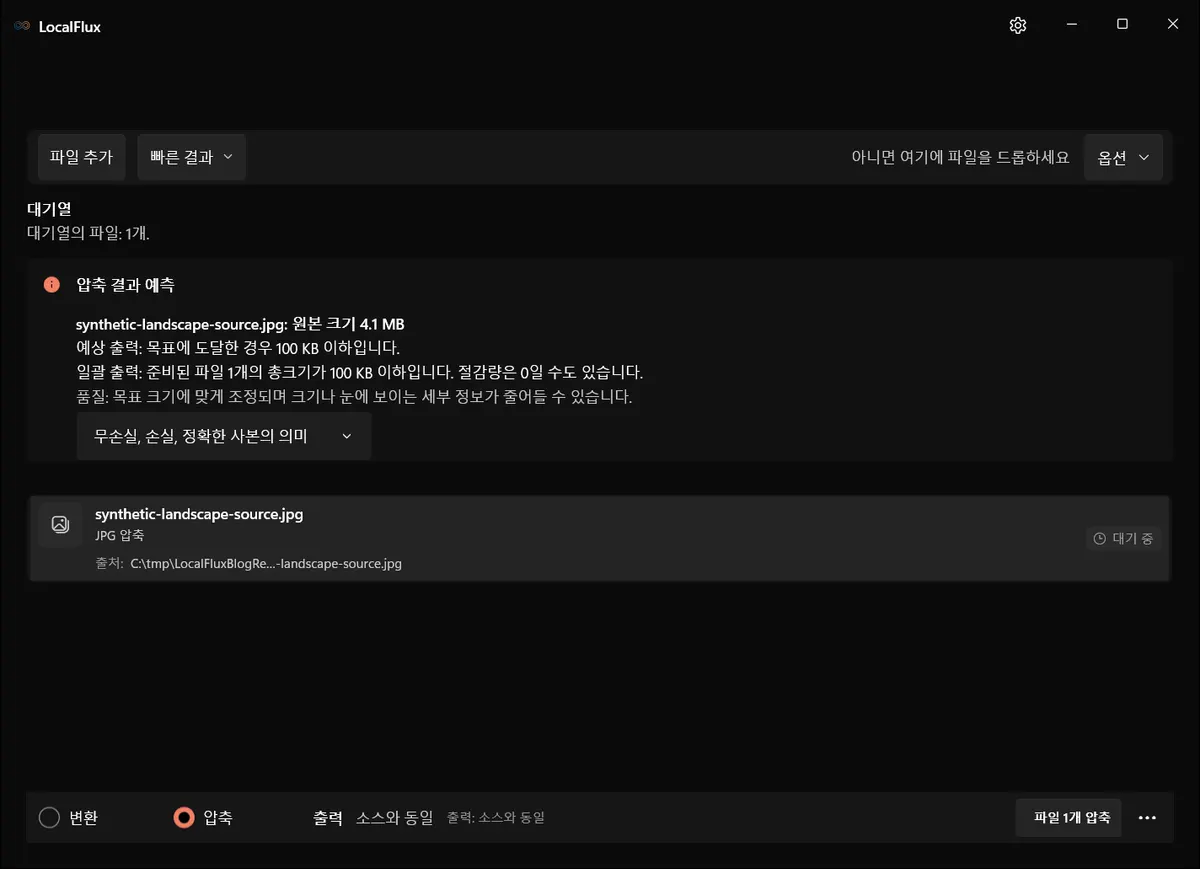Select the synthetic-landscape-source.jpg queue row title
The height and width of the screenshot is (869, 1200).
[x=199, y=515]
